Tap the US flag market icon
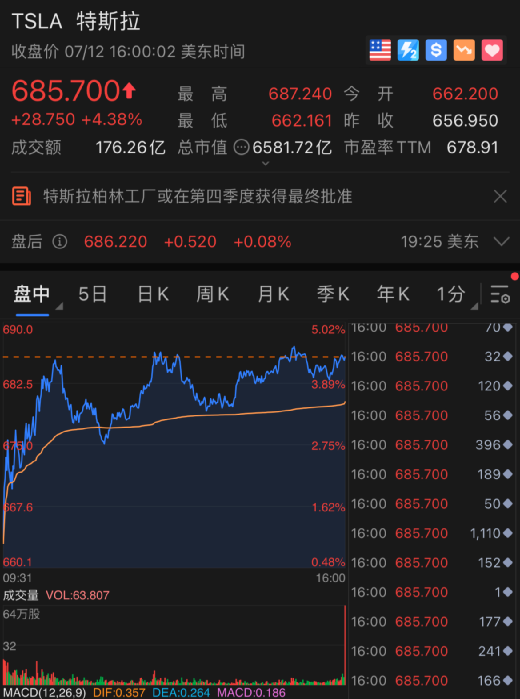520x699 pixels. (x=380, y=50)
